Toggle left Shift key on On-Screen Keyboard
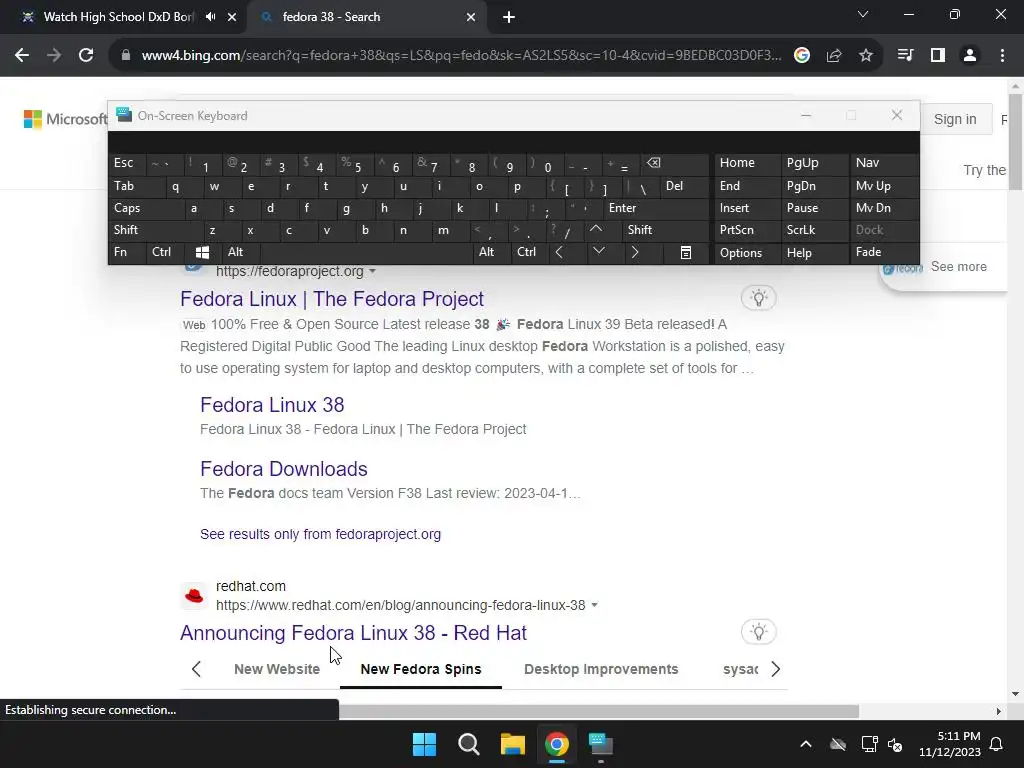The width and height of the screenshot is (1024, 768). (155, 229)
